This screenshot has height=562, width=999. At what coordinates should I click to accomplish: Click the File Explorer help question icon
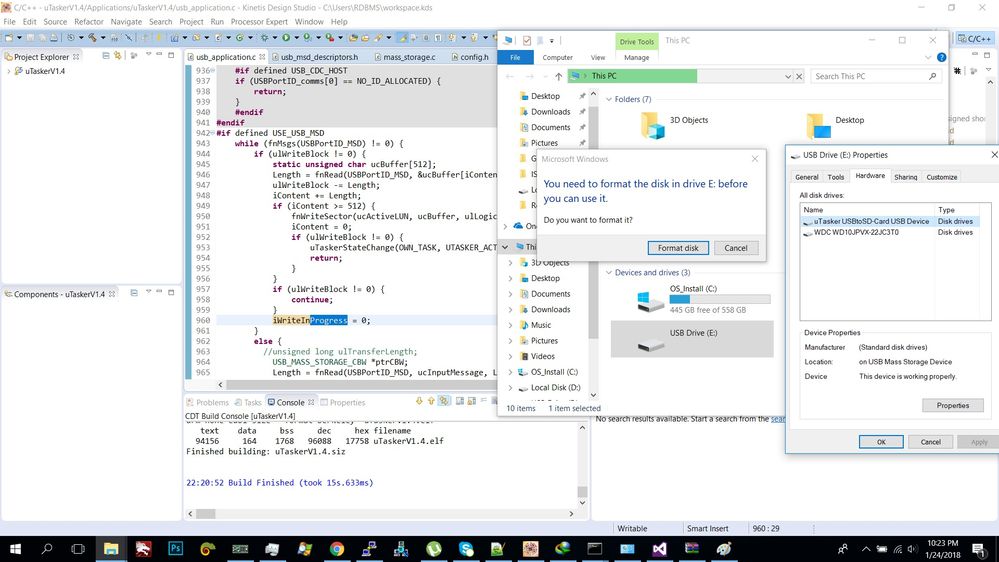[941, 58]
